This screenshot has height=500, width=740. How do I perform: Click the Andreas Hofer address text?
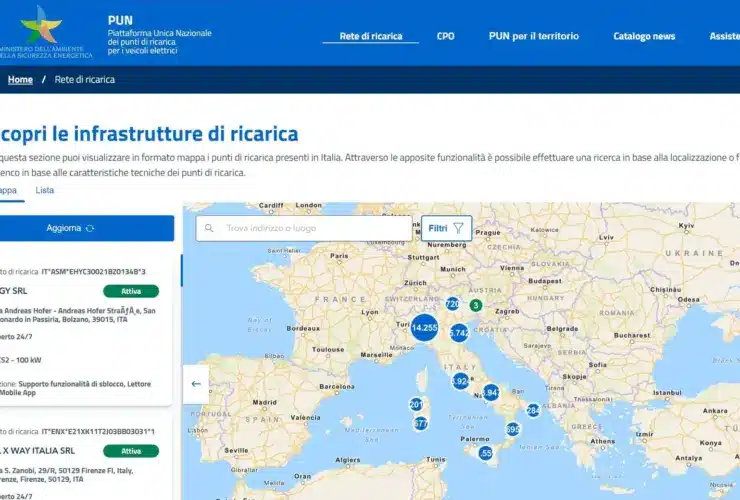(77, 315)
